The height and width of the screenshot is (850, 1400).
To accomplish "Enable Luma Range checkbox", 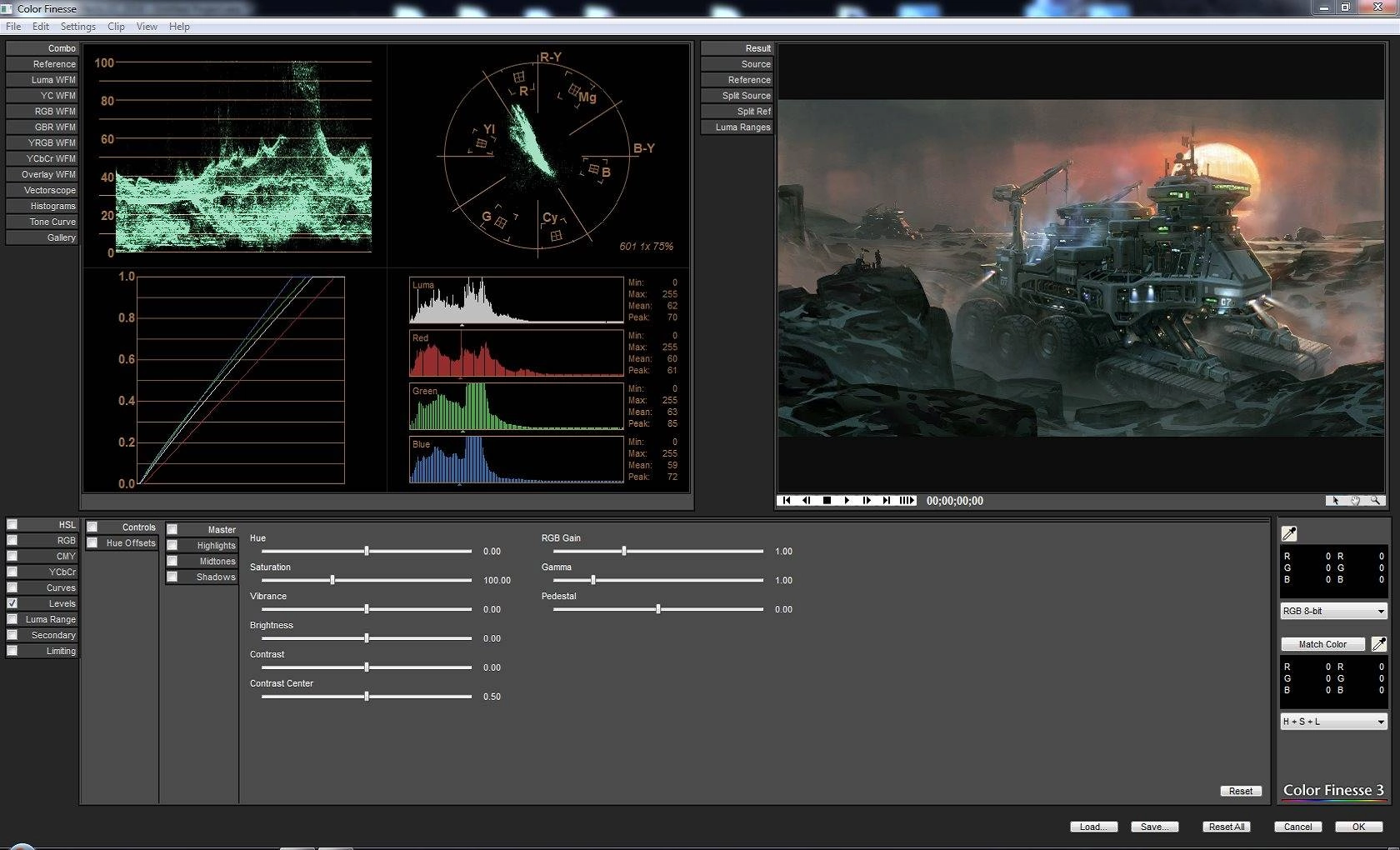I will (x=12, y=619).
